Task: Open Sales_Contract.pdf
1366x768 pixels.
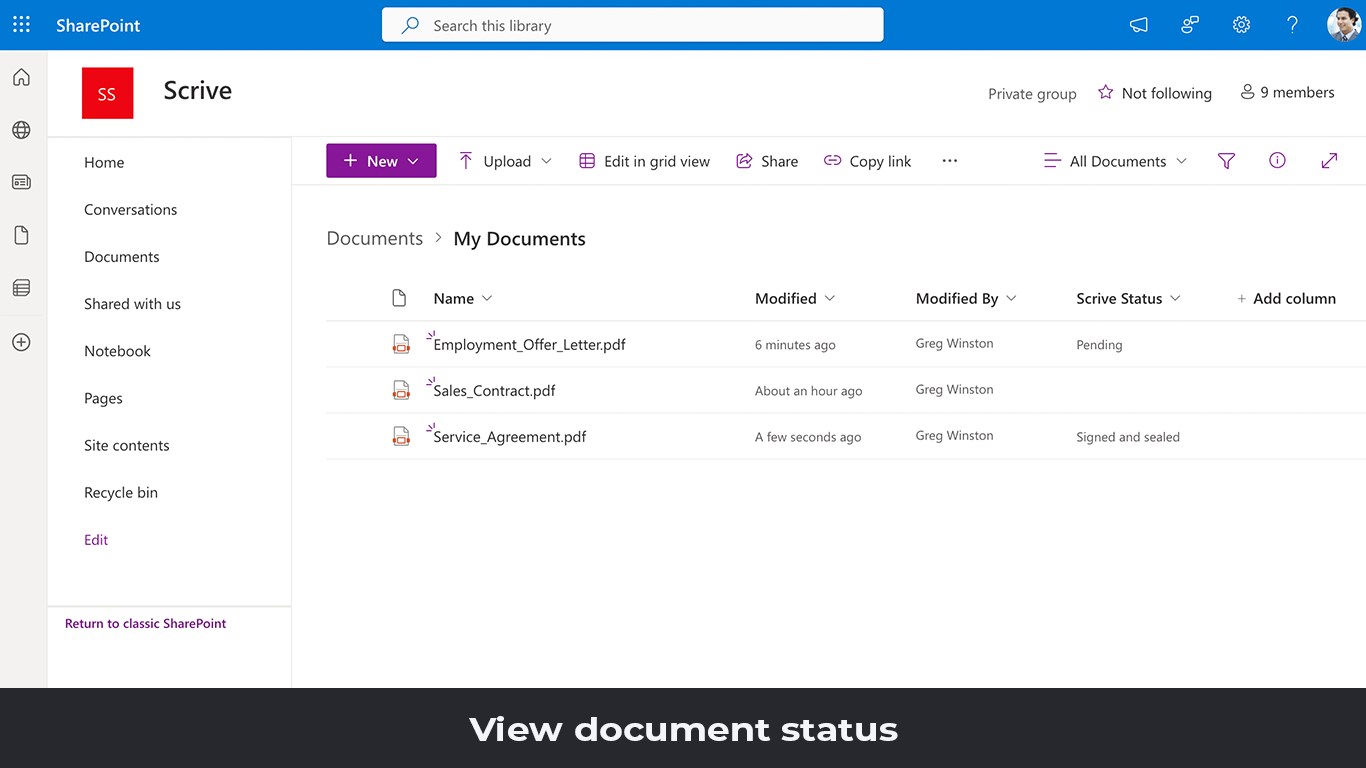Action: [x=494, y=390]
